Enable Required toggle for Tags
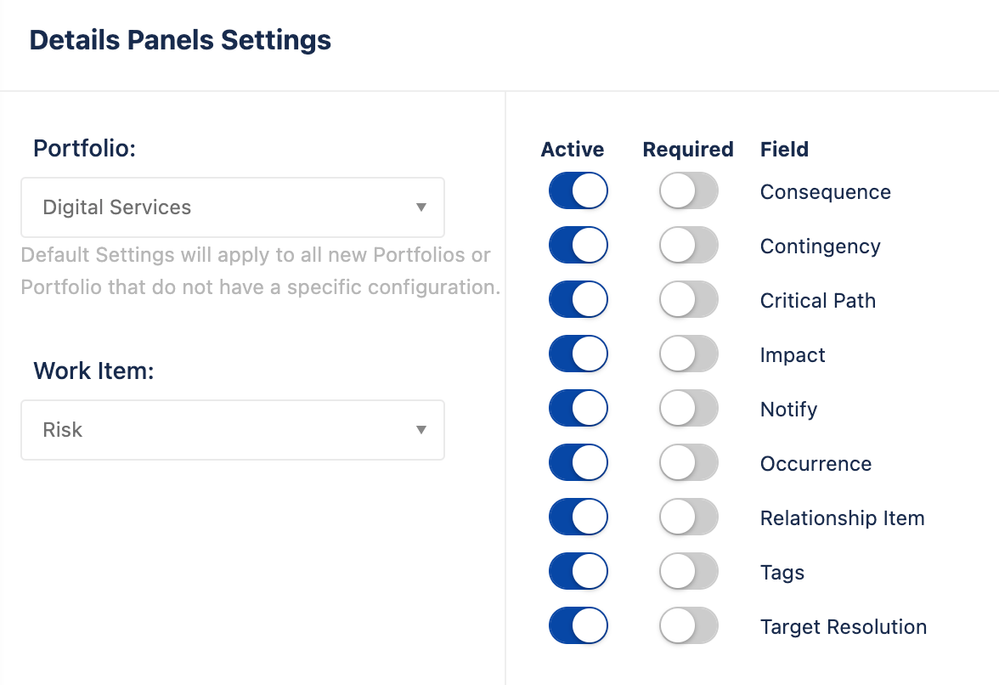This screenshot has width=999, height=685. (688, 572)
